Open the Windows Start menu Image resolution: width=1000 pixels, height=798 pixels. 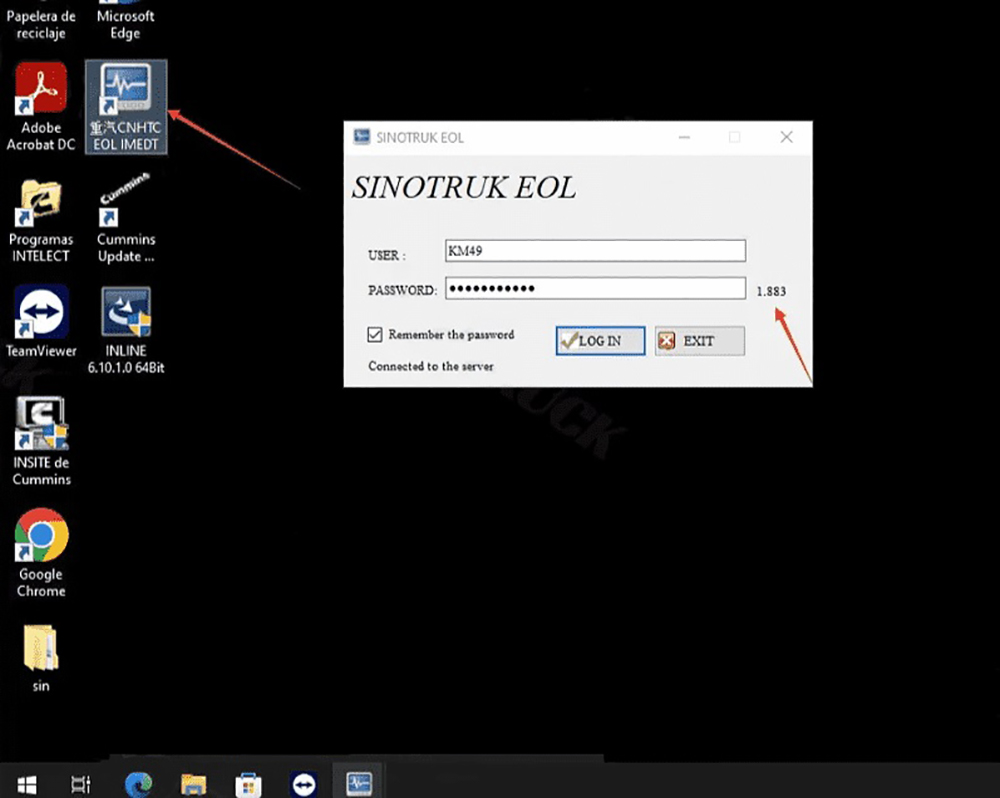coord(27,783)
